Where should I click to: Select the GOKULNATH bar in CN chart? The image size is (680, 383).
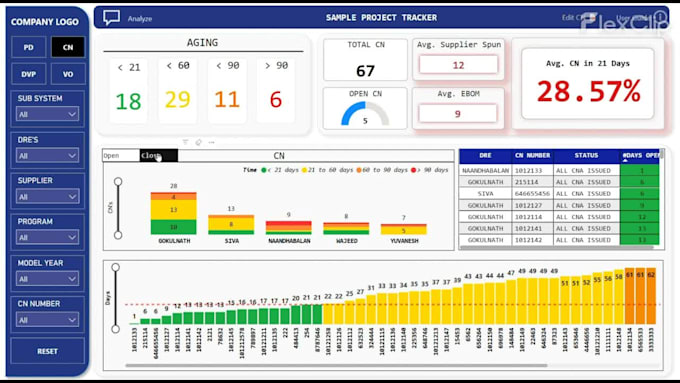coord(173,213)
